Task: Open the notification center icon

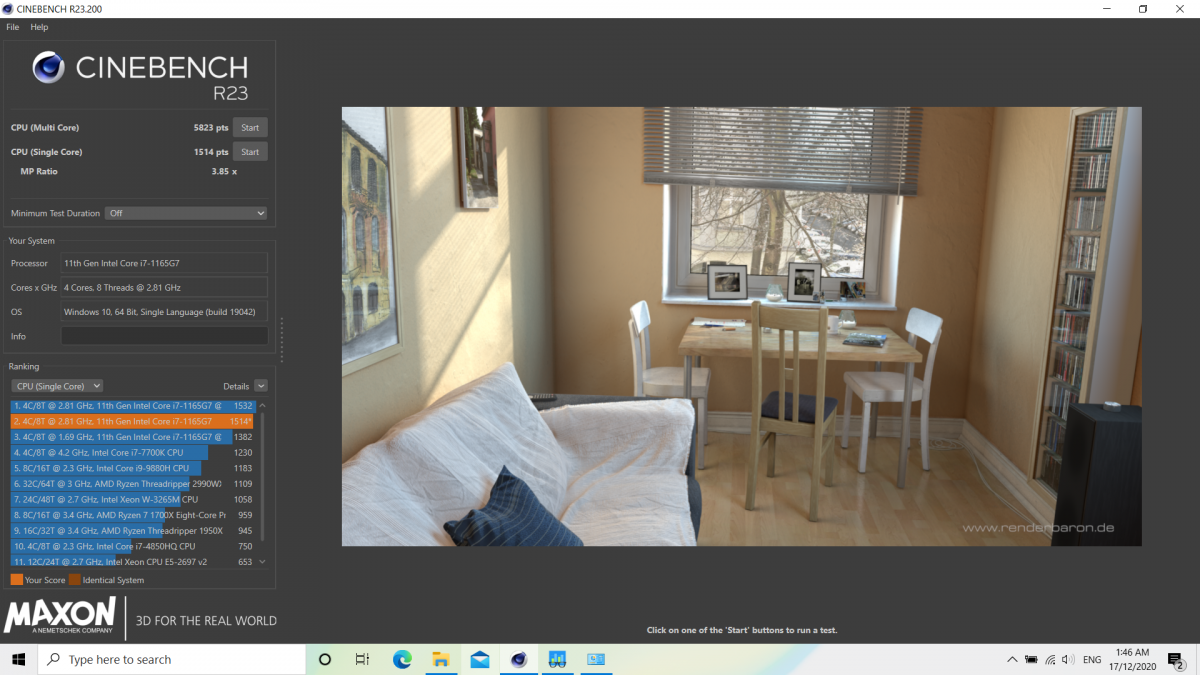Action: [x=1177, y=660]
